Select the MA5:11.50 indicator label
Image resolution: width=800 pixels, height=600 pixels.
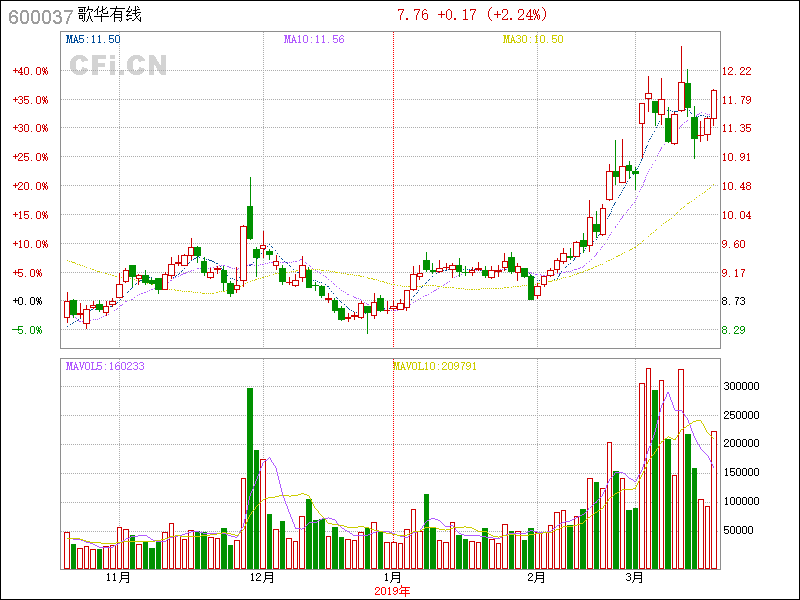pos(93,39)
